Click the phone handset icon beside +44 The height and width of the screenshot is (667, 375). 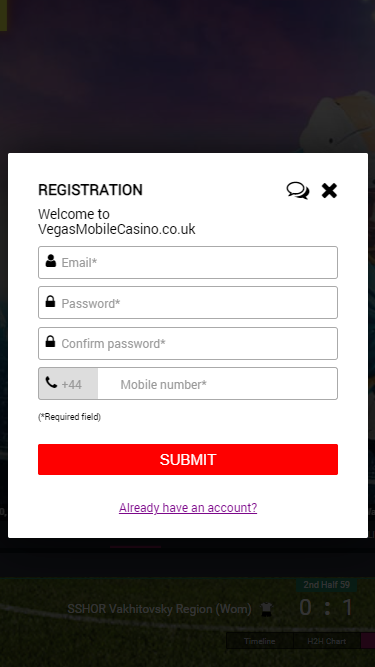point(51,382)
